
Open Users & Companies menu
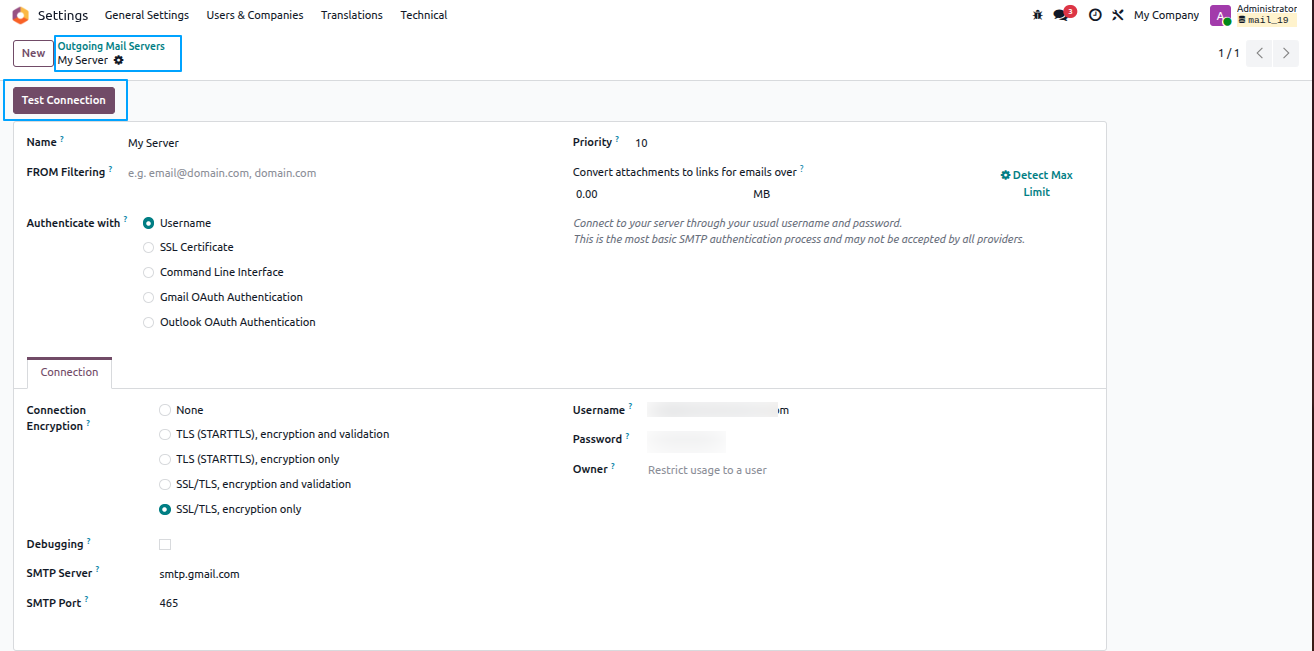pos(255,15)
